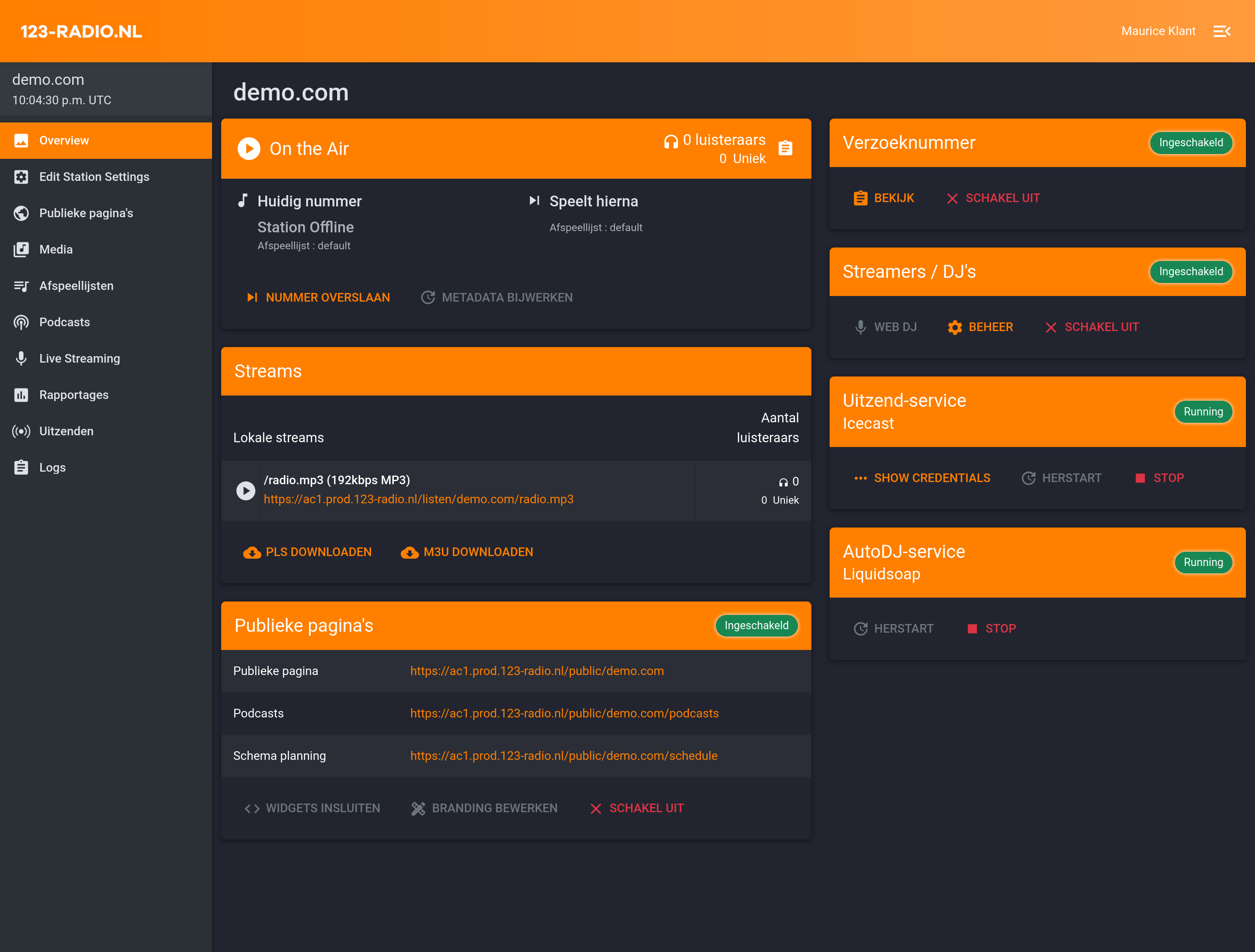Screen dimensions: 1255x952
Task: Open the Podcasts public page link
Action: click(x=564, y=713)
